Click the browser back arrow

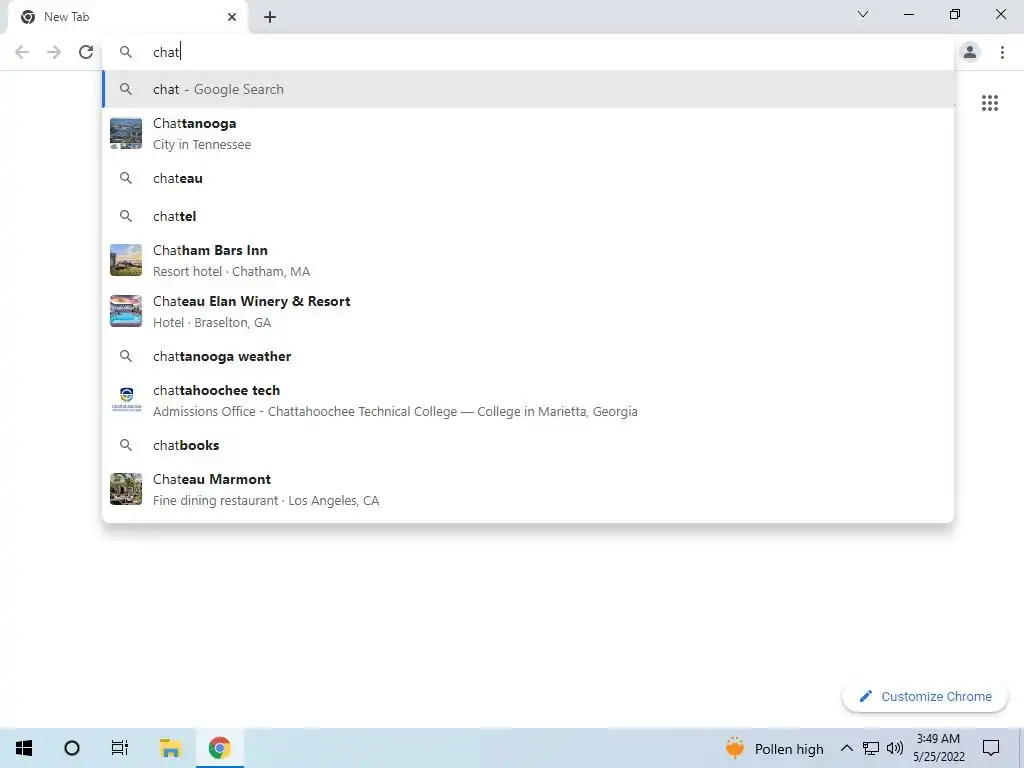[x=22, y=52]
